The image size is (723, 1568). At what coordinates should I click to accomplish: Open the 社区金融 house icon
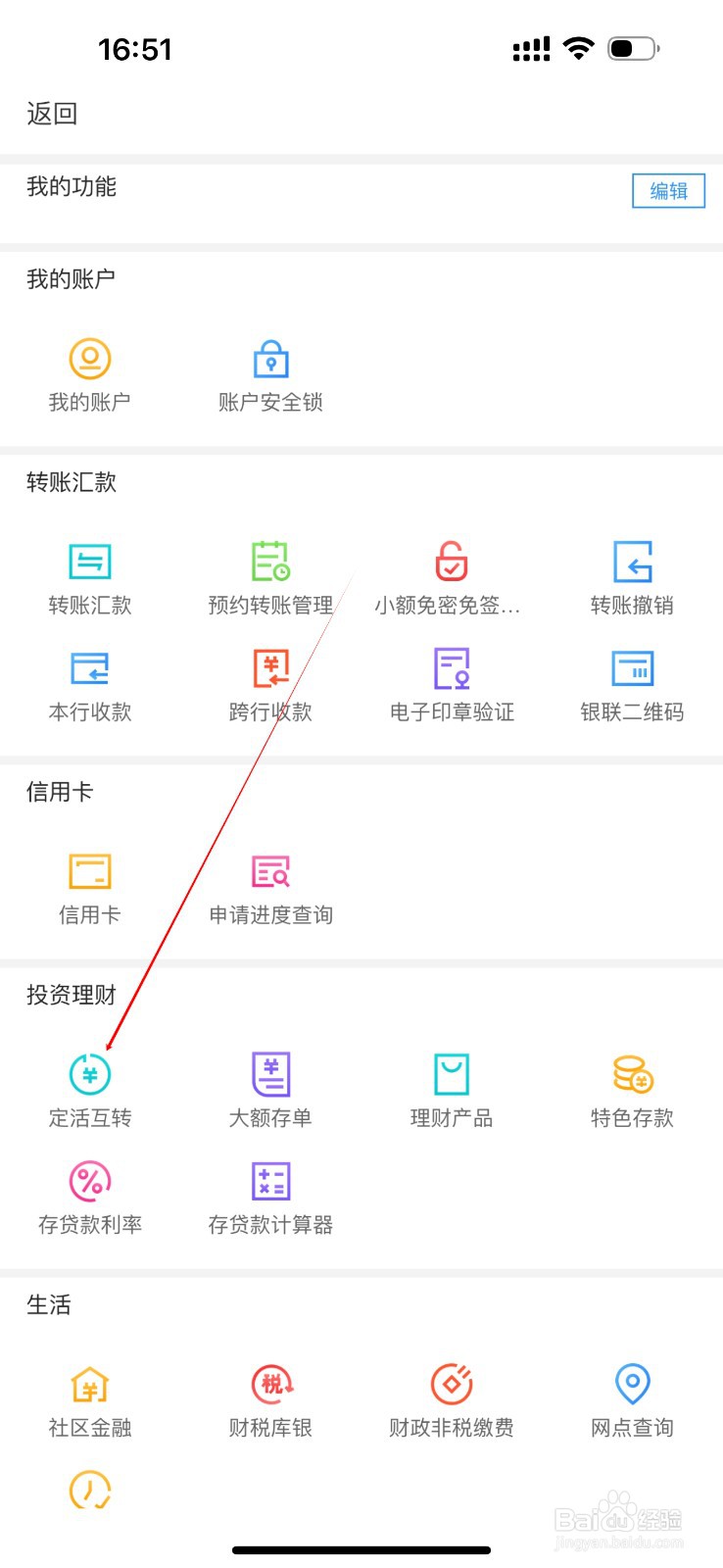pos(90,1385)
